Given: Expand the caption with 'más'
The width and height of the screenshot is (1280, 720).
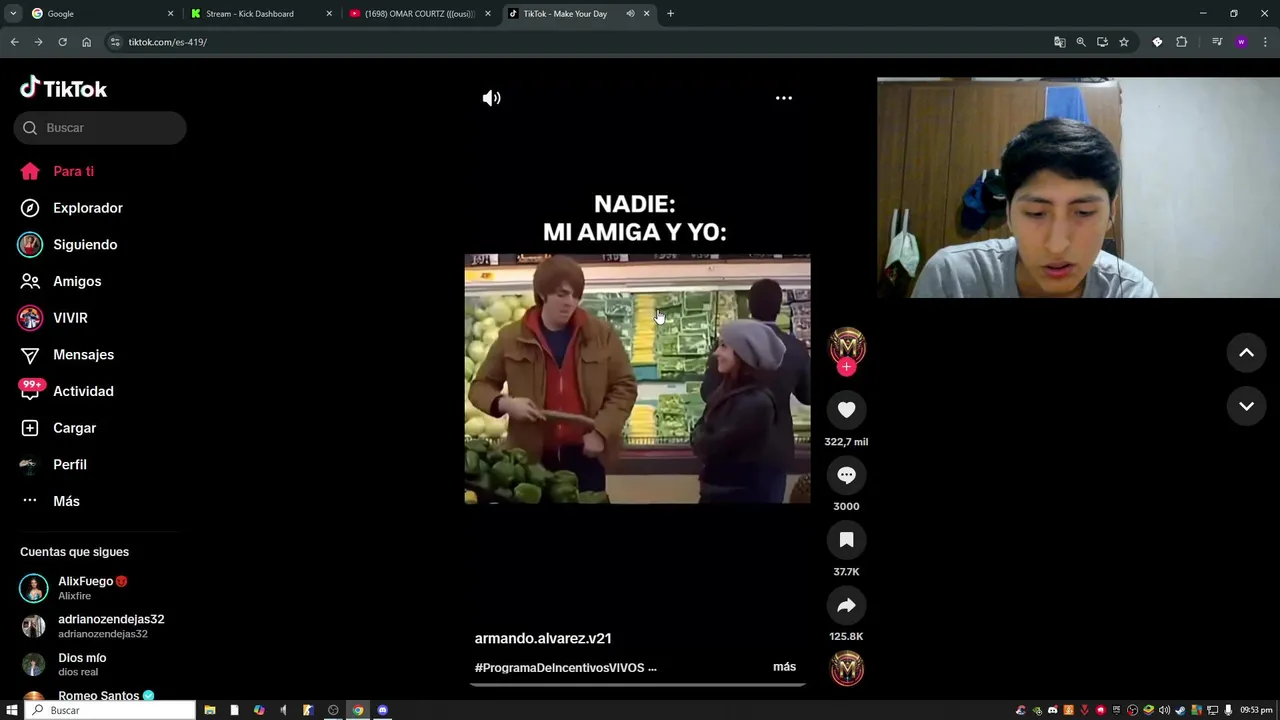Looking at the screenshot, I should [x=784, y=667].
